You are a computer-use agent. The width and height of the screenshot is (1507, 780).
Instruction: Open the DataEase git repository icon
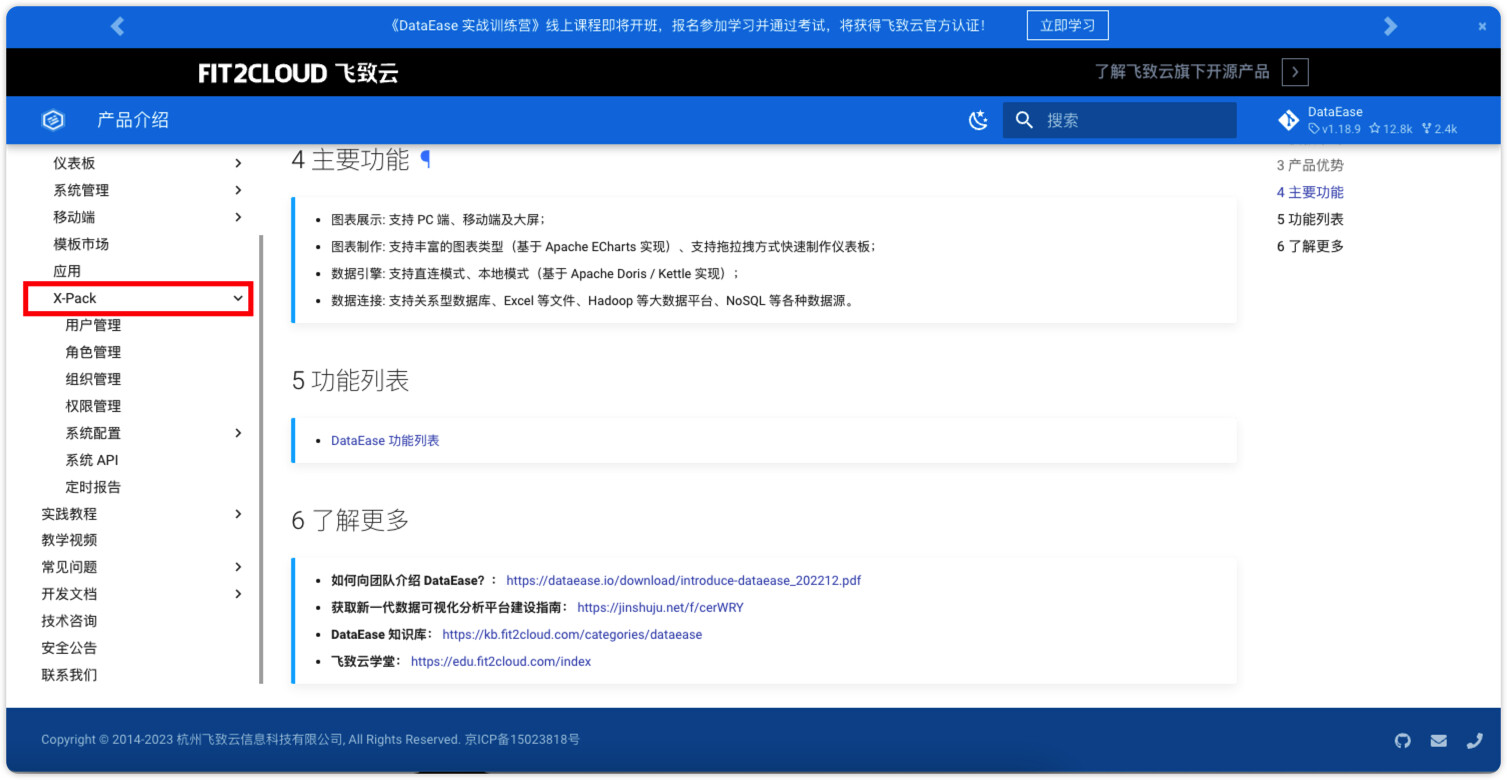1289,121
